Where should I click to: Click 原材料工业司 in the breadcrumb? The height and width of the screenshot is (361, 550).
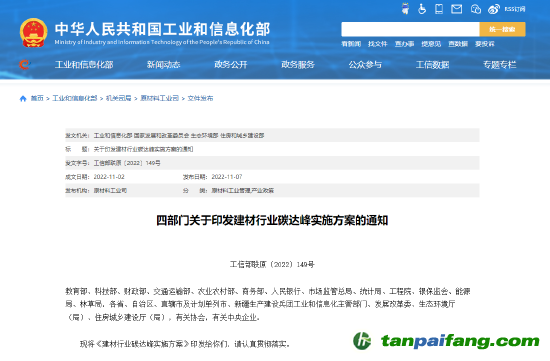160,98
